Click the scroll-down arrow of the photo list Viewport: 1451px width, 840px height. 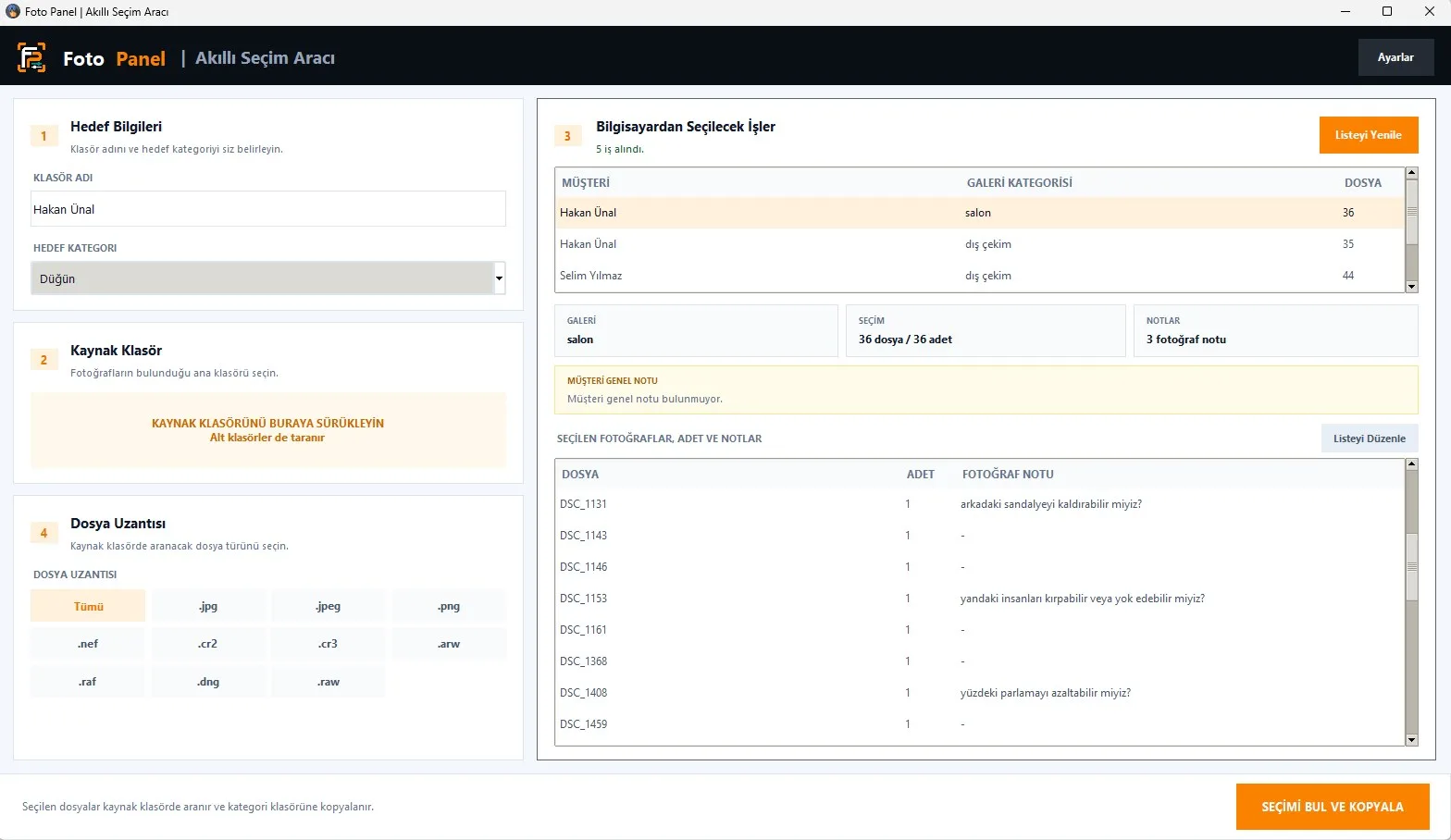pyautogui.click(x=1411, y=739)
